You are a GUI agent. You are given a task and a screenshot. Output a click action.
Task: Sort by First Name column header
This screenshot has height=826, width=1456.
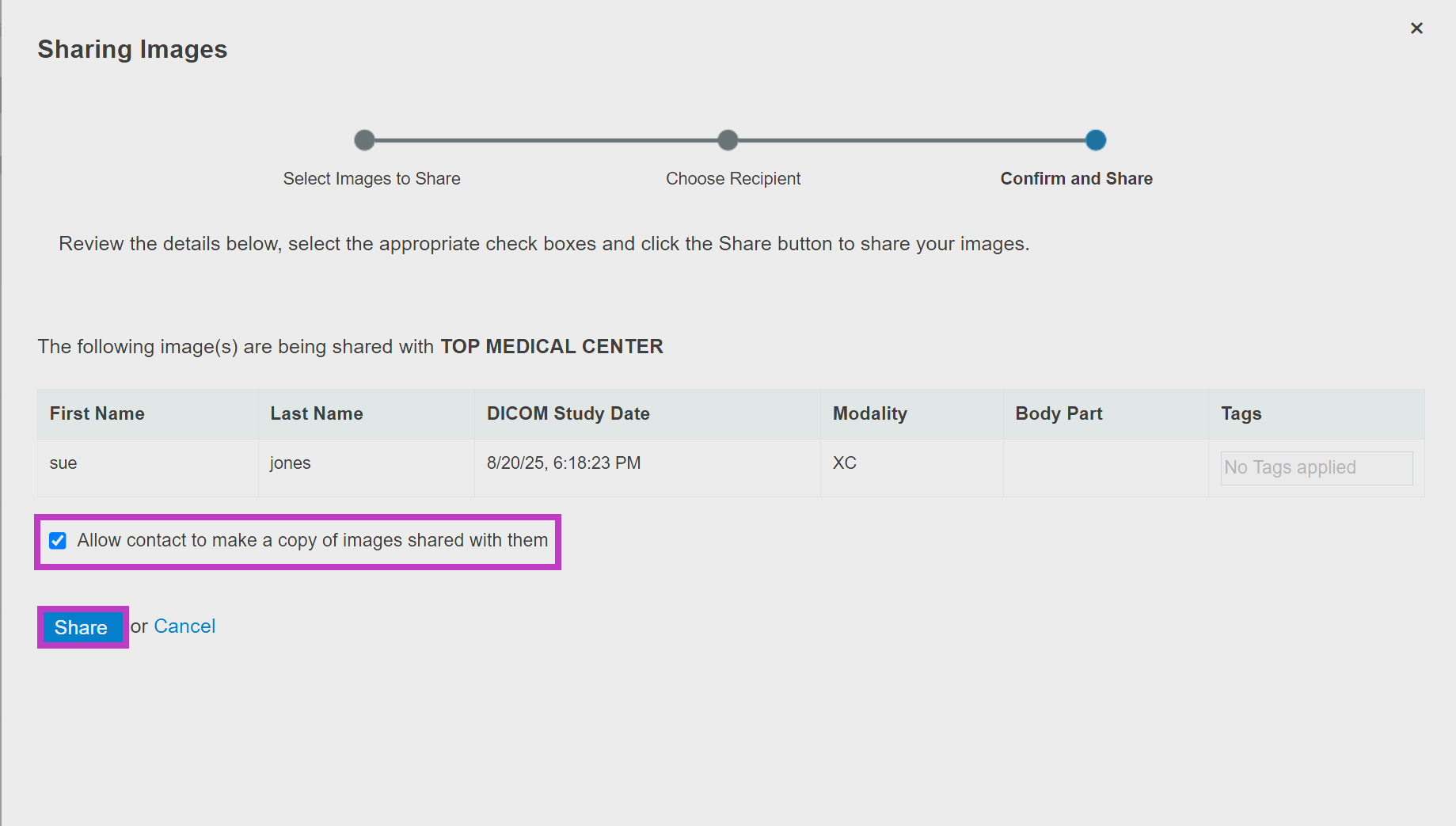coord(97,413)
